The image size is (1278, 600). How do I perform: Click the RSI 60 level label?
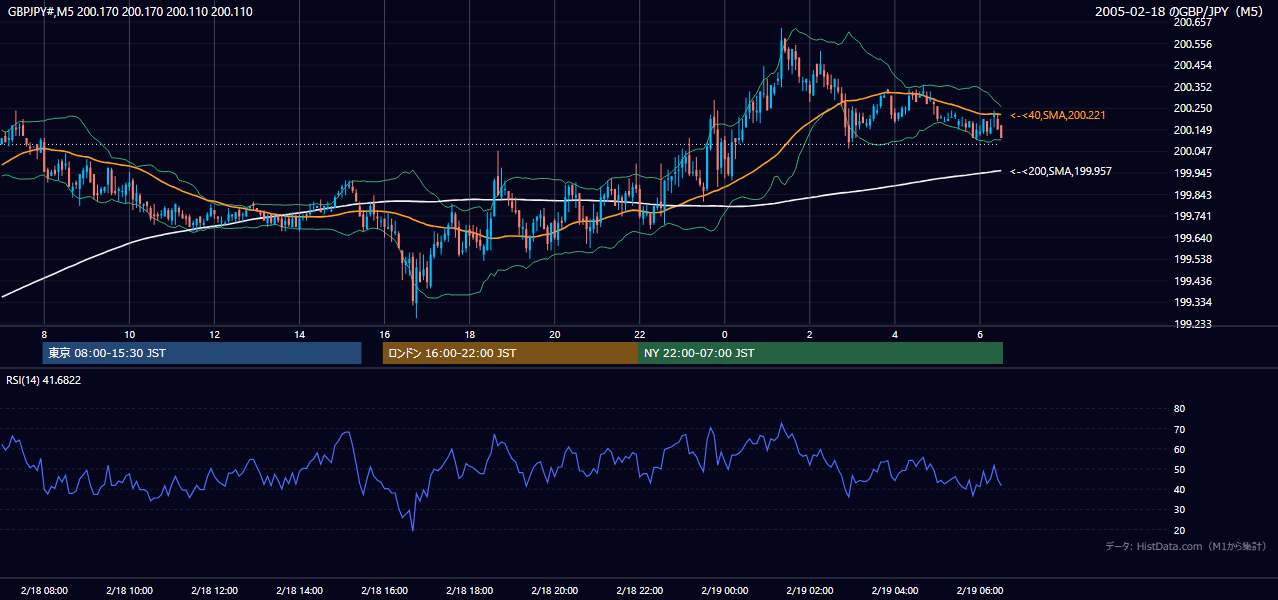(x=1179, y=449)
